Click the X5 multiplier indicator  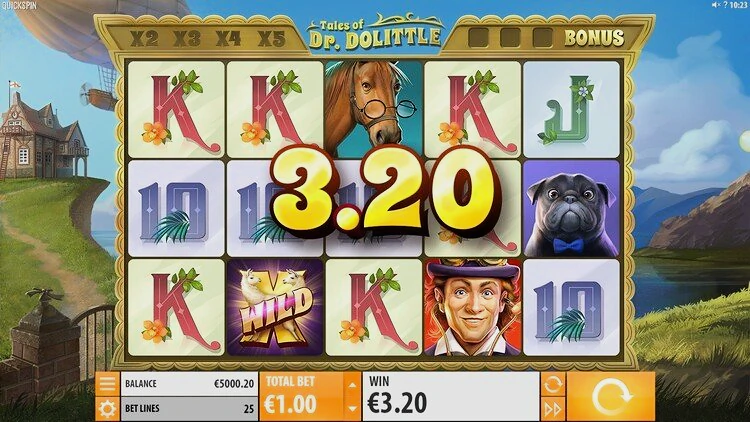click(271, 38)
